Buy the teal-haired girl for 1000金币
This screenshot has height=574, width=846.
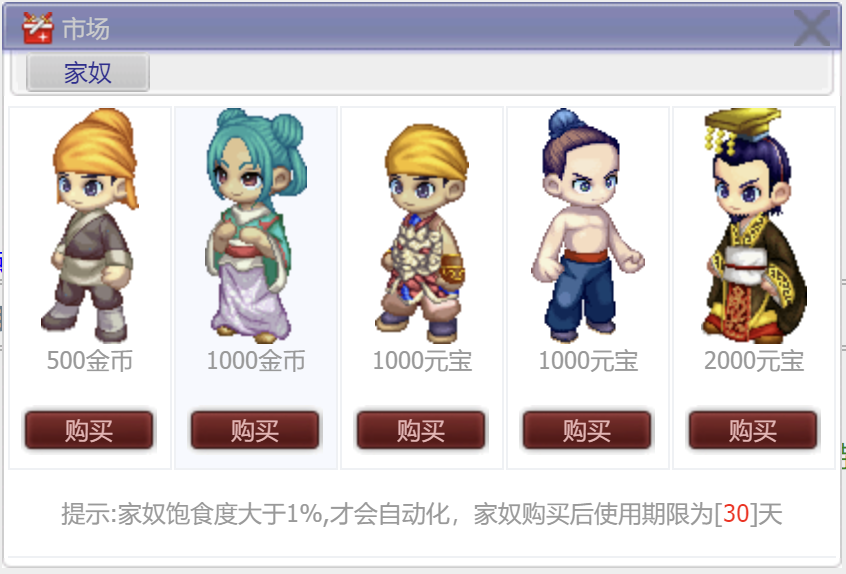pyautogui.click(x=255, y=430)
